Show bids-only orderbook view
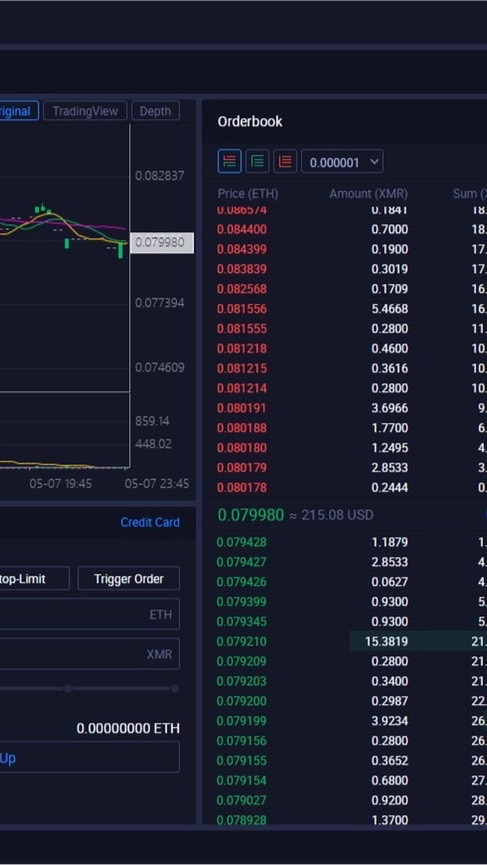Viewport: 487px width, 865px height. click(257, 162)
